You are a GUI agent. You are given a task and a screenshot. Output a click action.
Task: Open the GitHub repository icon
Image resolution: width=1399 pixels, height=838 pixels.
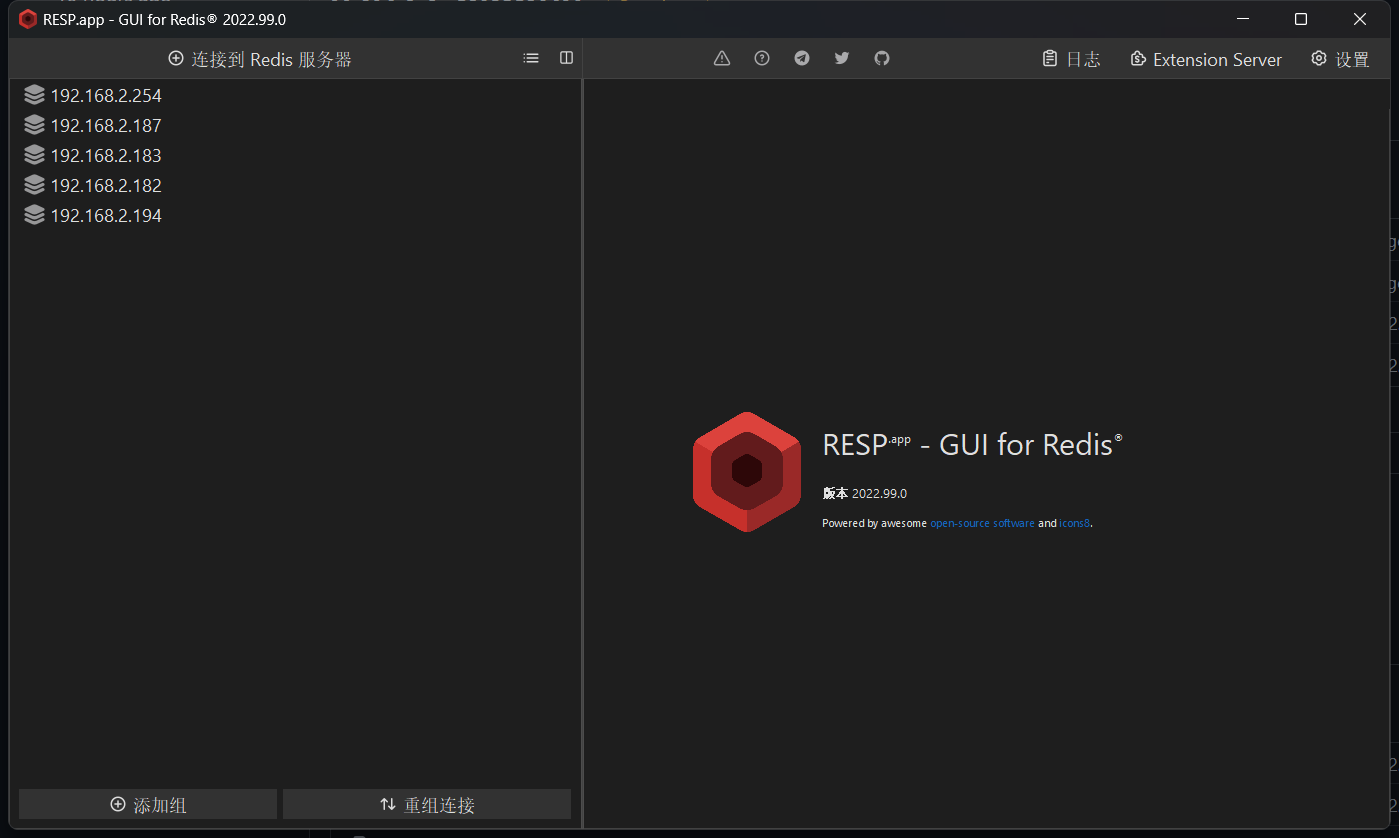[882, 59]
